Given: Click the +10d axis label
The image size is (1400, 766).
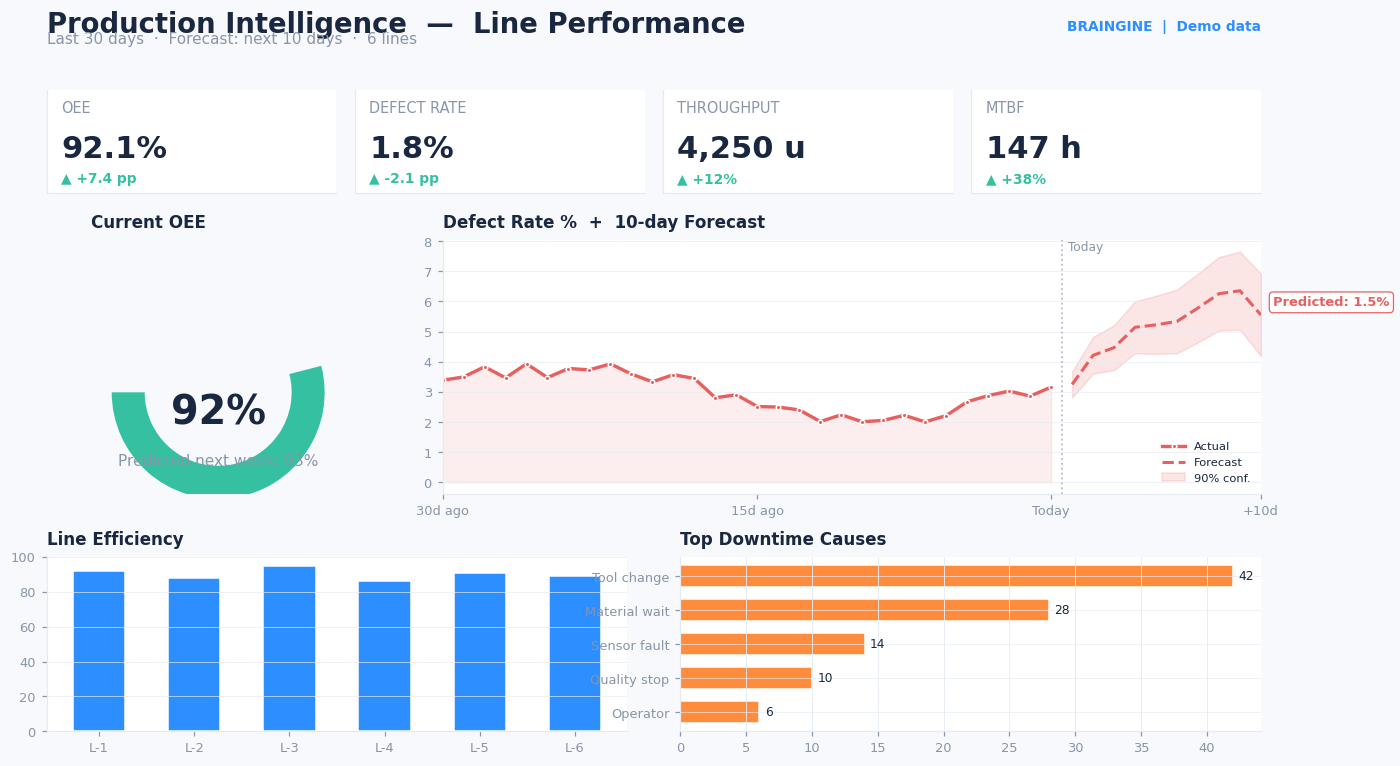Looking at the screenshot, I should click(x=1260, y=511).
